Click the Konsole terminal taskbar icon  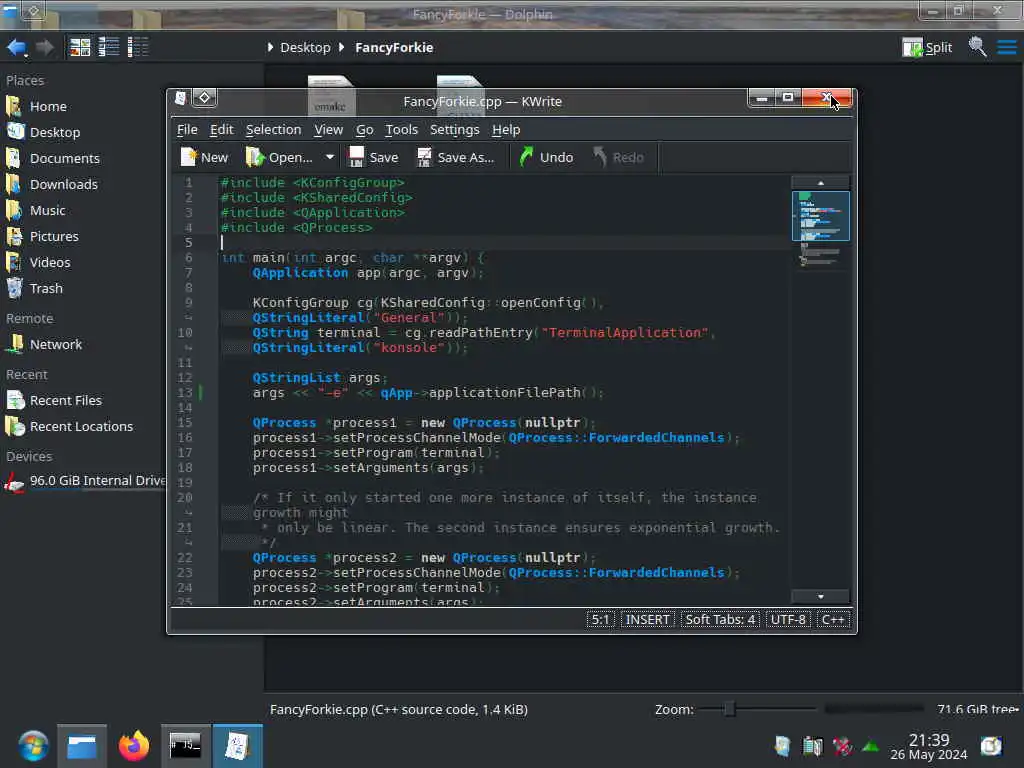[x=185, y=746]
